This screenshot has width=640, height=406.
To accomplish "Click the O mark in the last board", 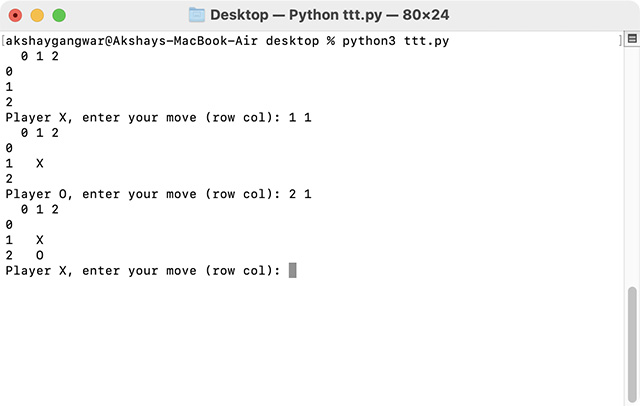I will (40, 255).
